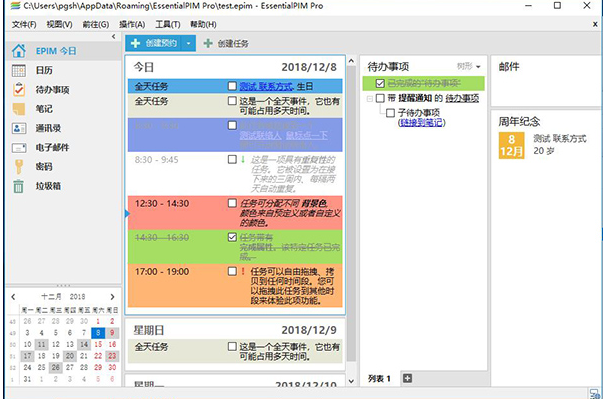Viewport: 605px width, 399px height.
Task: Select the orange 17:00 - 19:00 task block
Action: tap(235, 286)
